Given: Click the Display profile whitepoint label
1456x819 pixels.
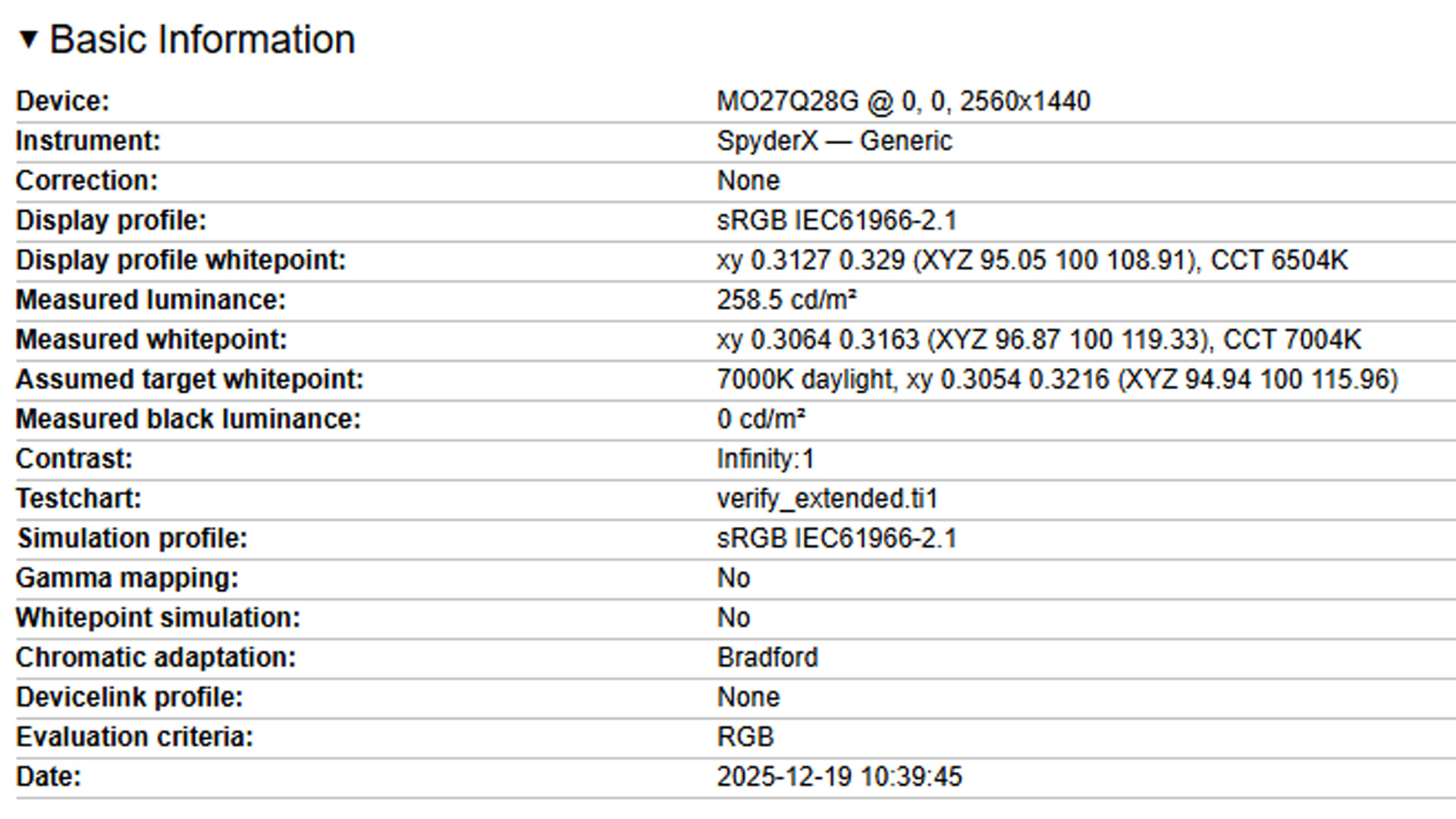Looking at the screenshot, I should [x=180, y=260].
